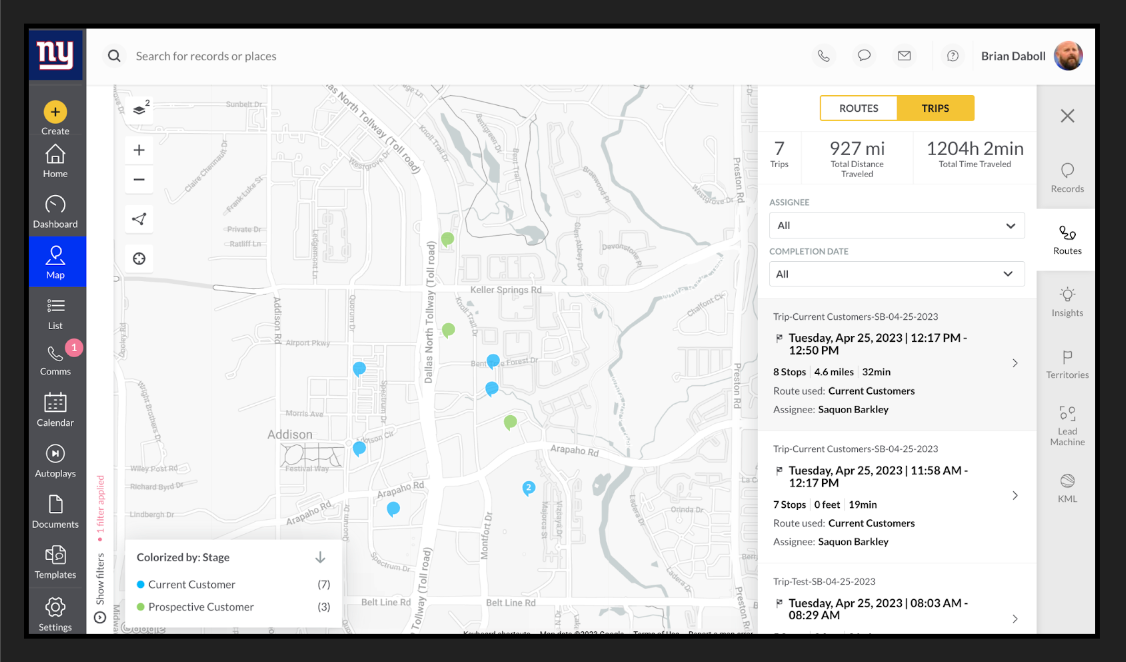Click the 7 Trips count
The image size is (1126, 662).
[x=779, y=153]
